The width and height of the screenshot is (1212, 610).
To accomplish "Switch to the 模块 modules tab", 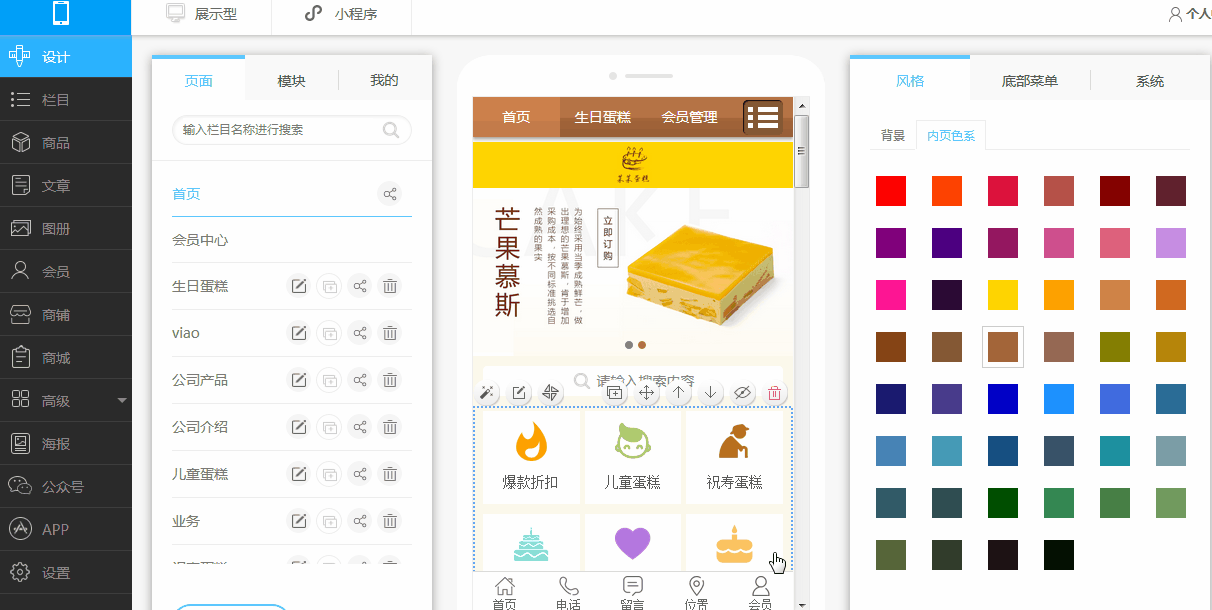I will [x=291, y=81].
